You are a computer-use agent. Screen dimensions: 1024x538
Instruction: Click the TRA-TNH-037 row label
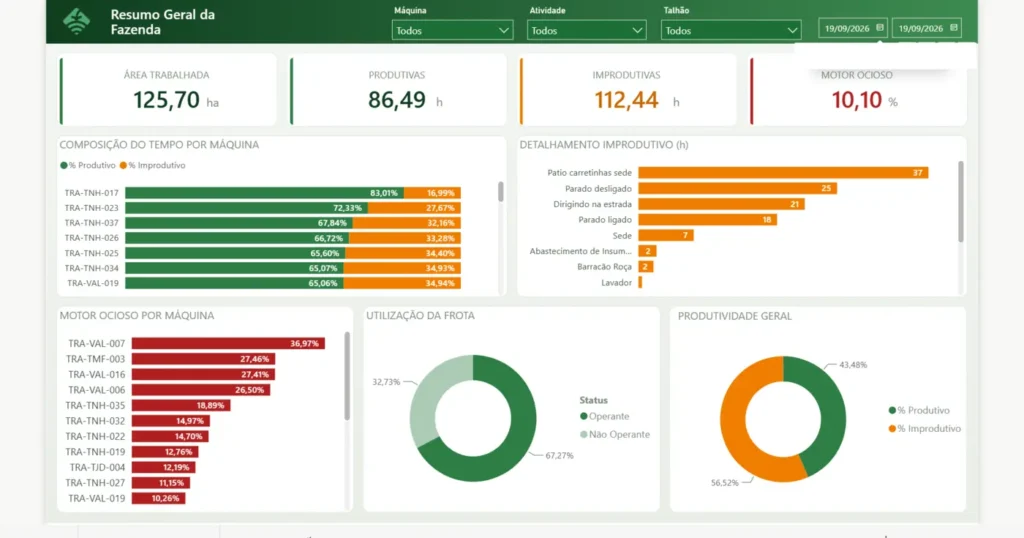91,223
